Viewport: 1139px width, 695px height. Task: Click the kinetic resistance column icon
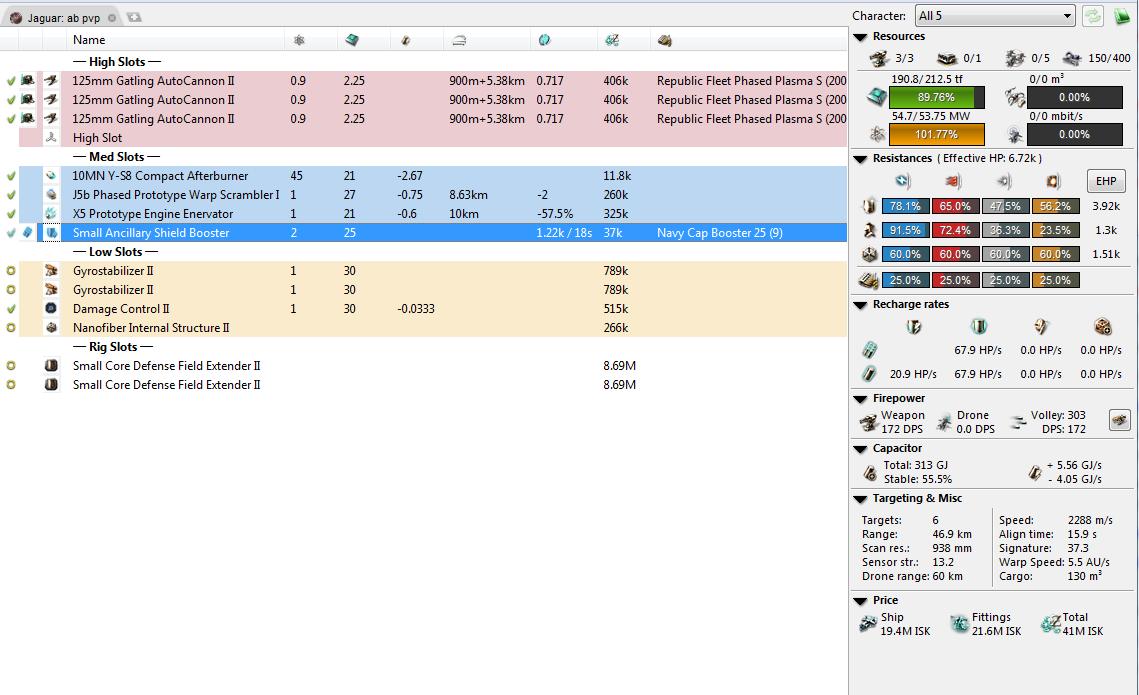pyautogui.click(x=1003, y=181)
